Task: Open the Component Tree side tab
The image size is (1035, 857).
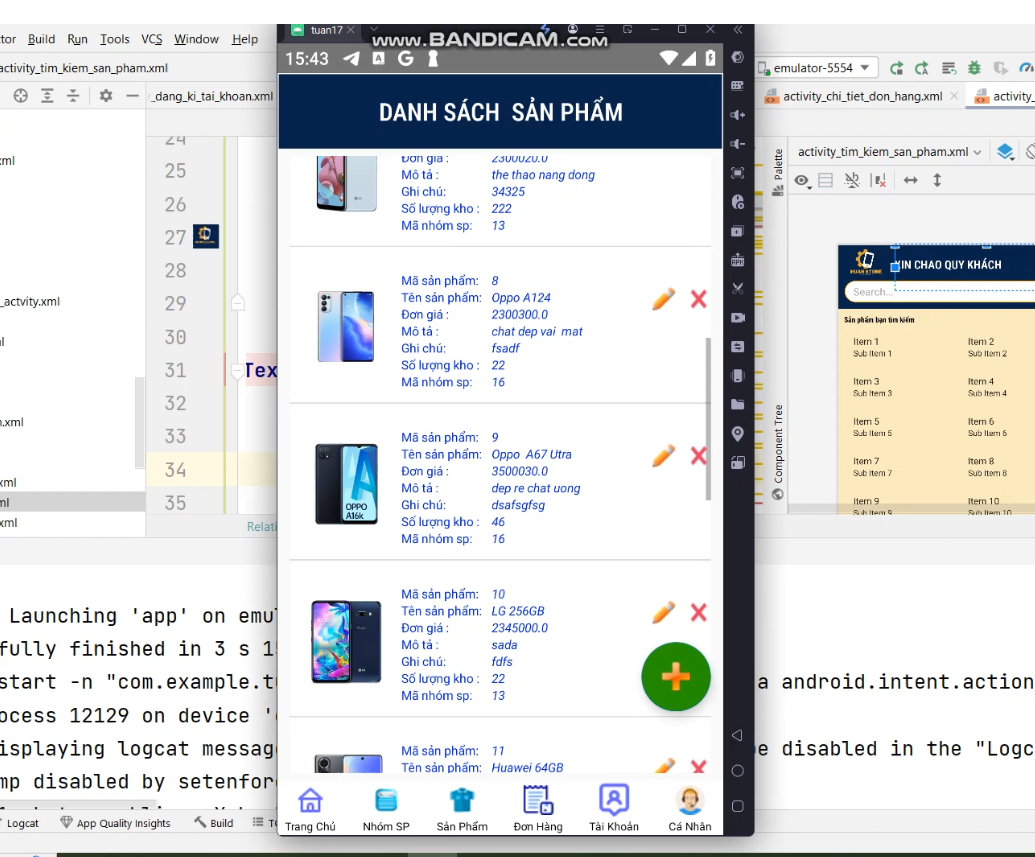Action: pyautogui.click(x=778, y=452)
